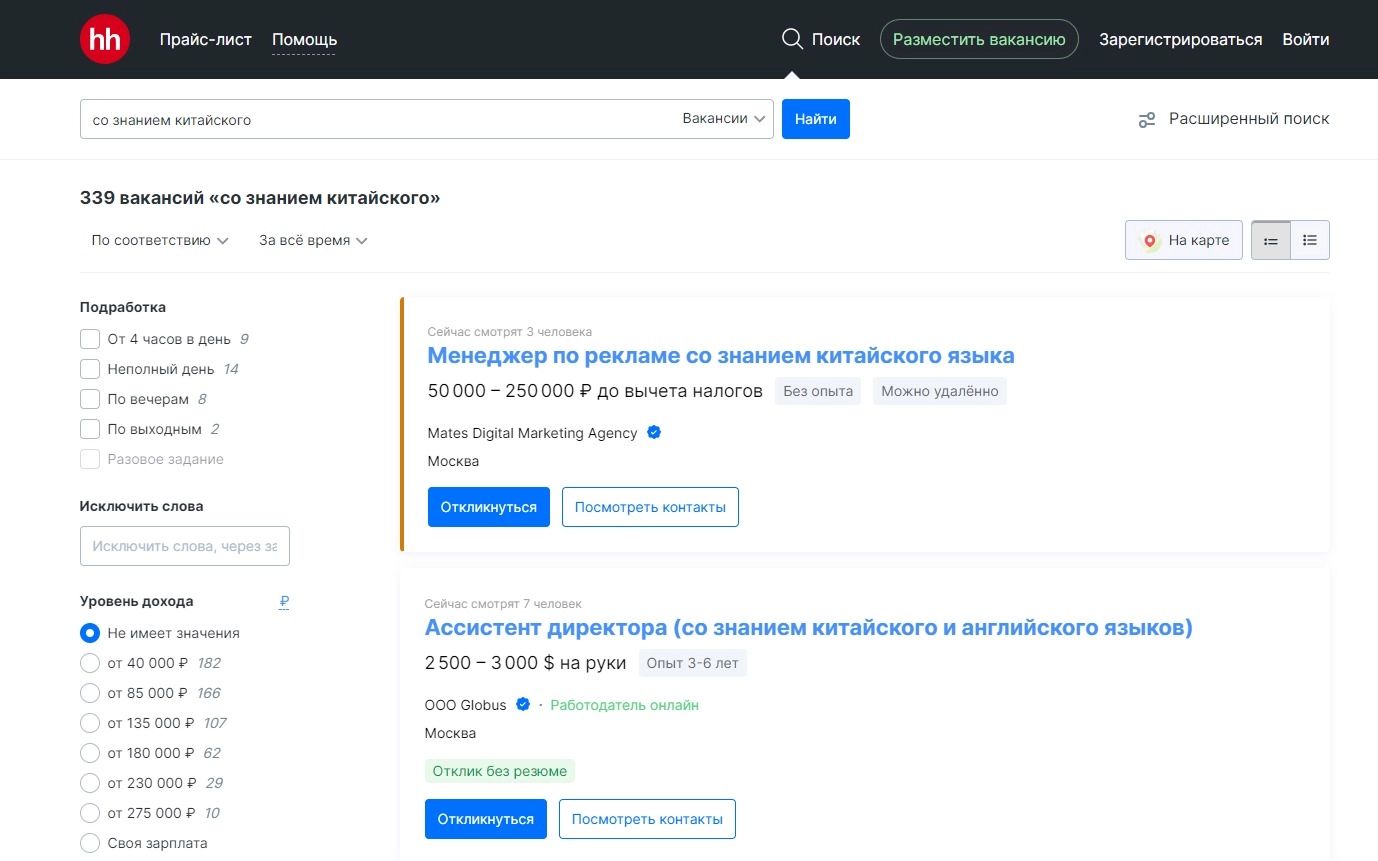Open search via magnifier icon
The width and height of the screenshot is (1378, 861).
792,39
